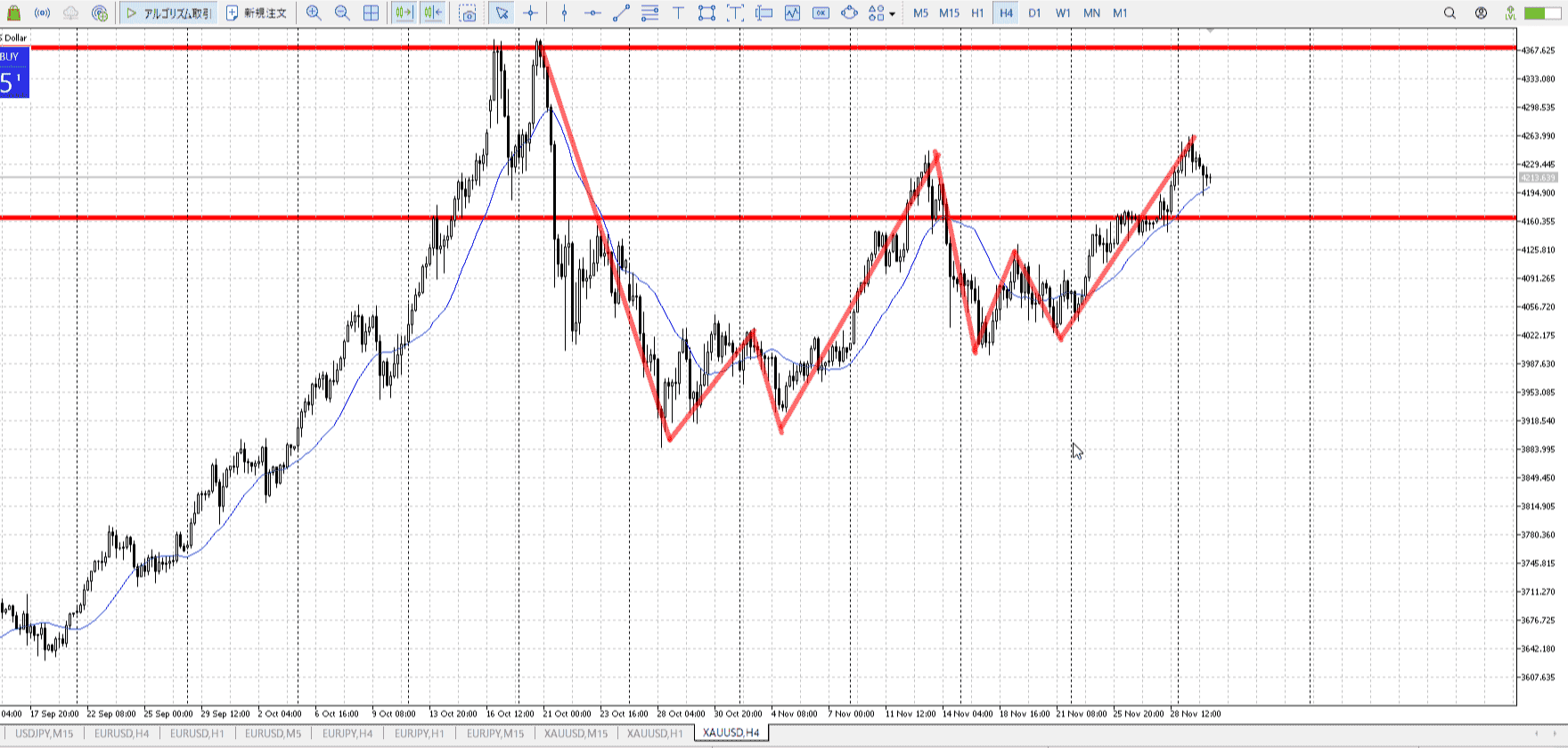
Task: Click the new order (新規注文) button
Action: click(x=257, y=13)
